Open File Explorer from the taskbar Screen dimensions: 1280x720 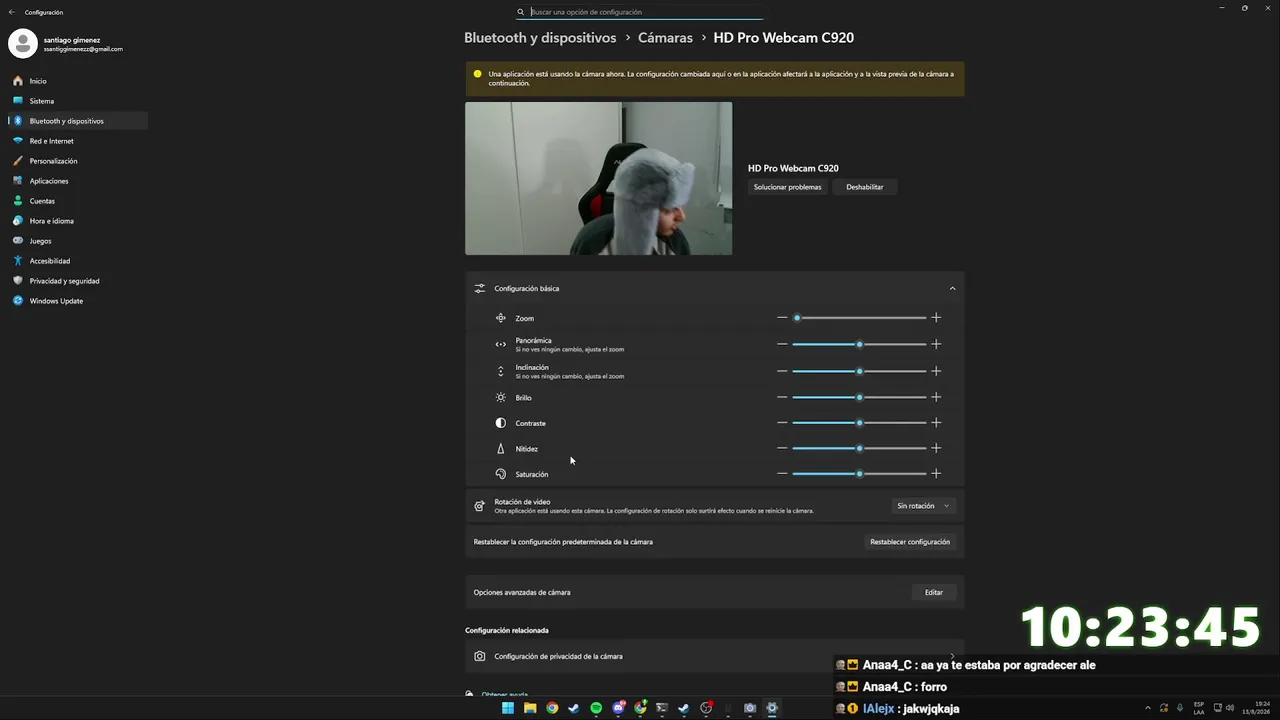[530, 708]
